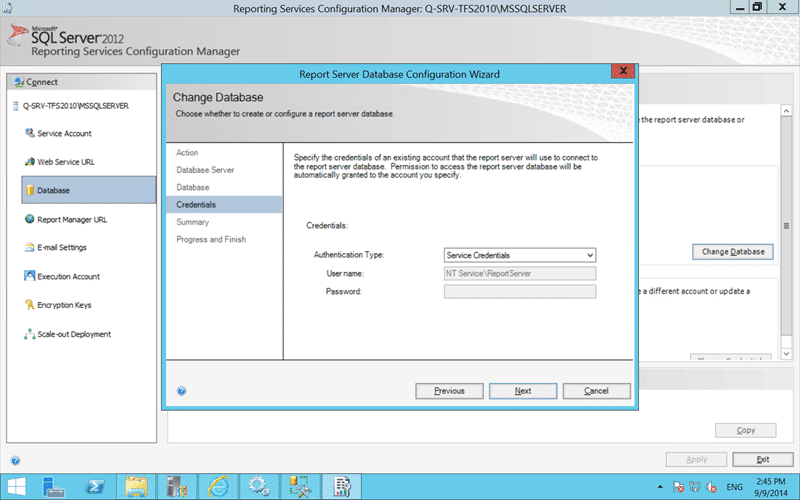
Task: Click the User name field
Action: (519, 273)
